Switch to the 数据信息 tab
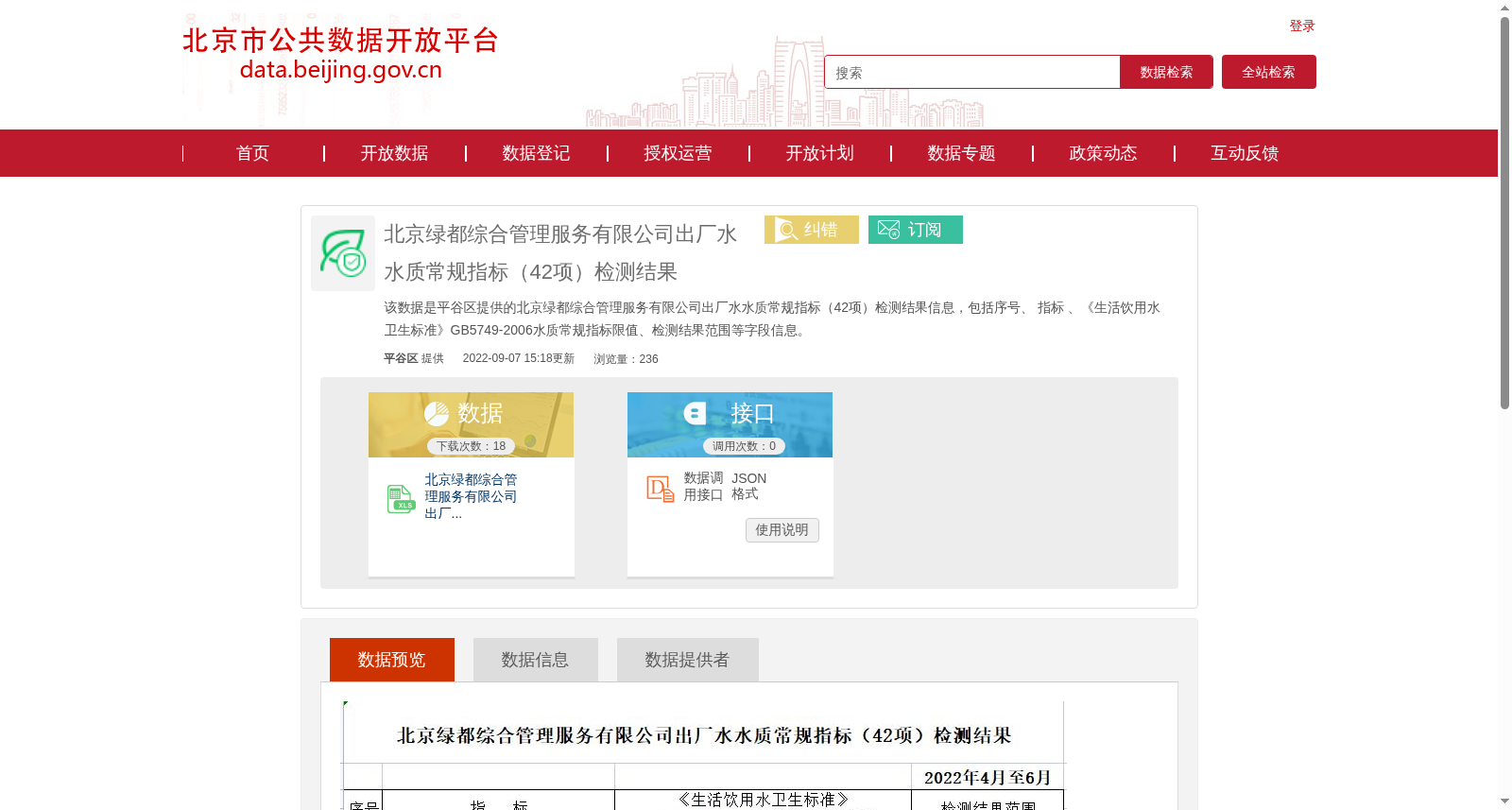This screenshot has height=810, width=1512. click(536, 660)
